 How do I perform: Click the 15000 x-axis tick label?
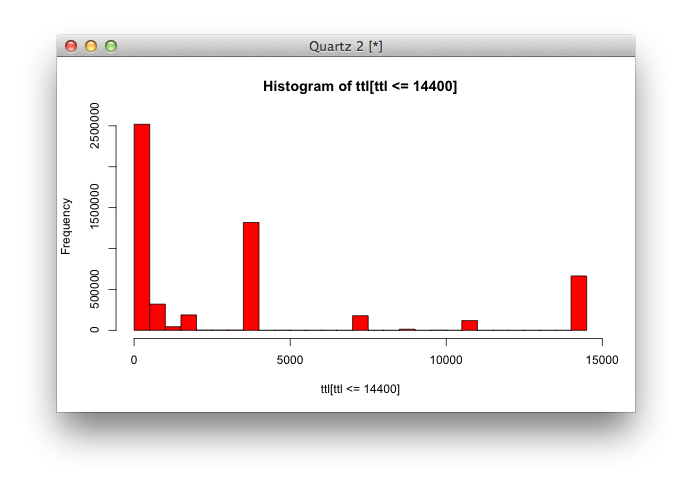pos(601,358)
